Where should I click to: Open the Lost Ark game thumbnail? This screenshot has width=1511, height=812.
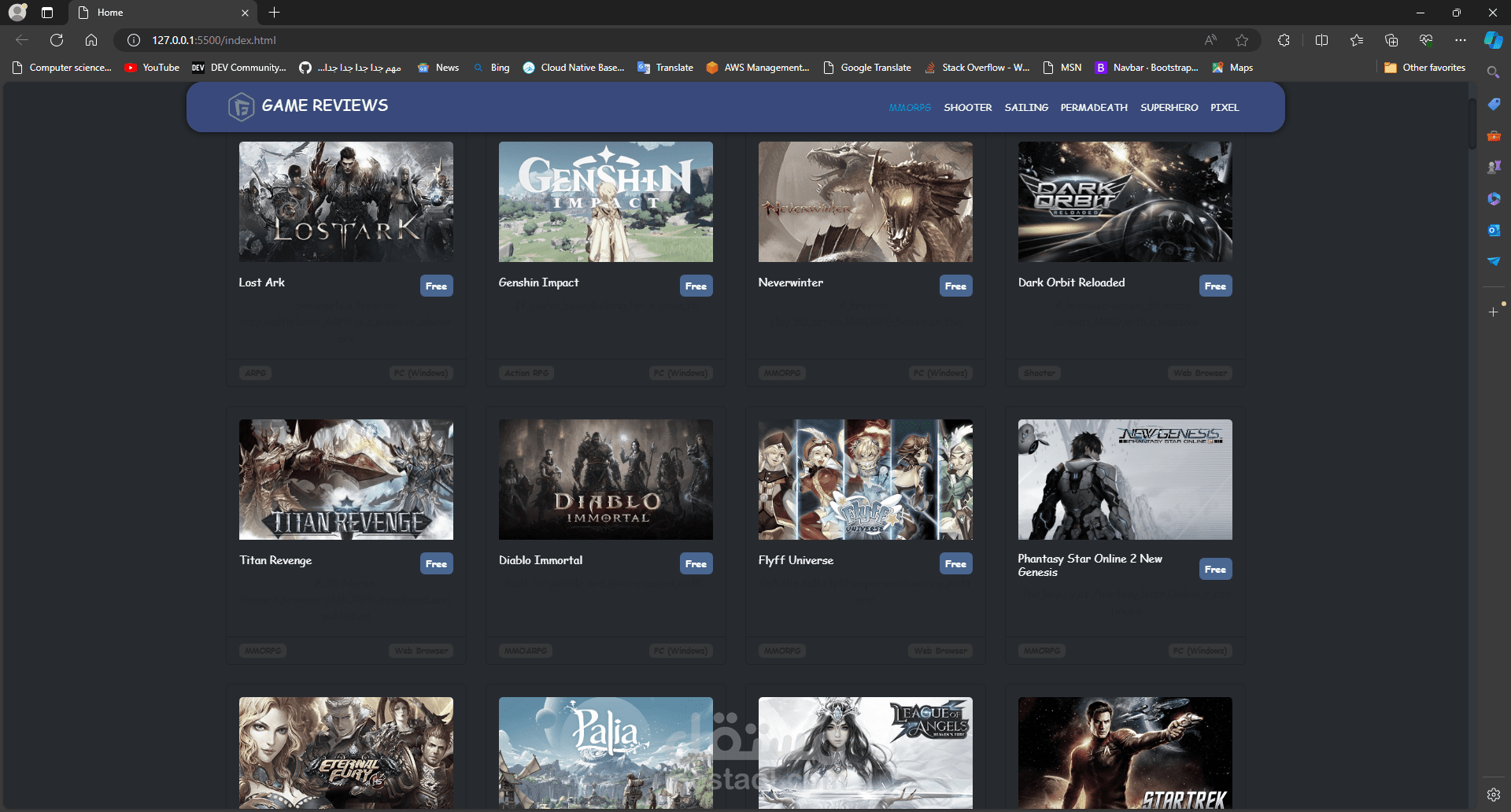point(346,201)
